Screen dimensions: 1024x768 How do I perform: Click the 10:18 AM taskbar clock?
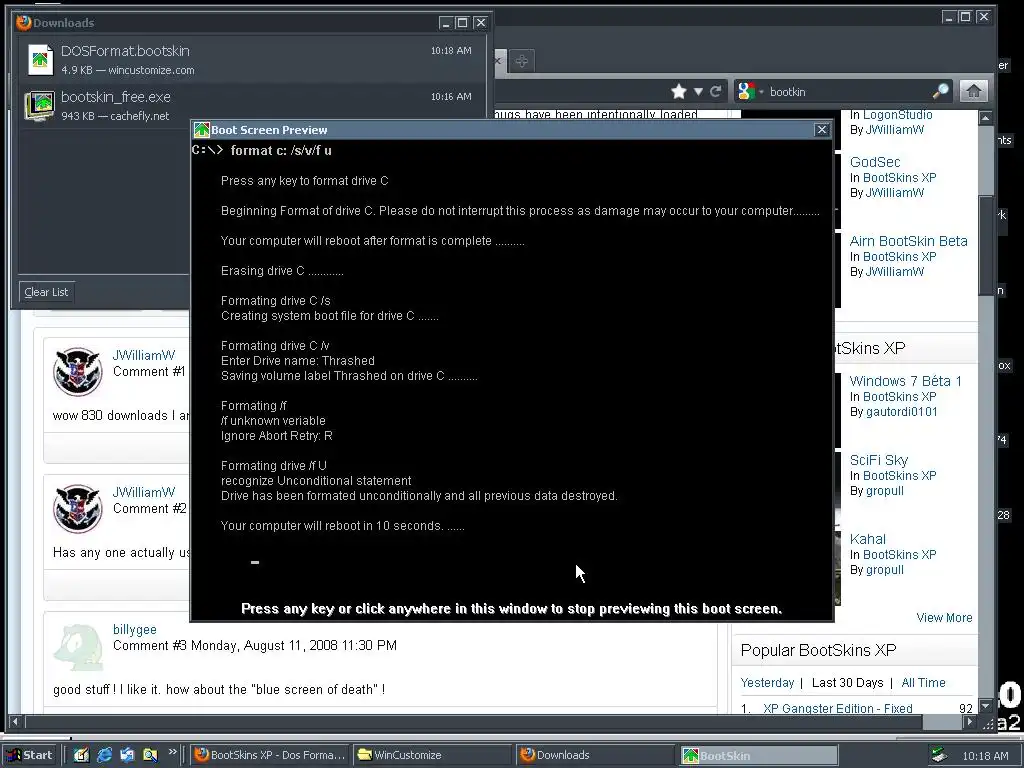click(x=985, y=756)
